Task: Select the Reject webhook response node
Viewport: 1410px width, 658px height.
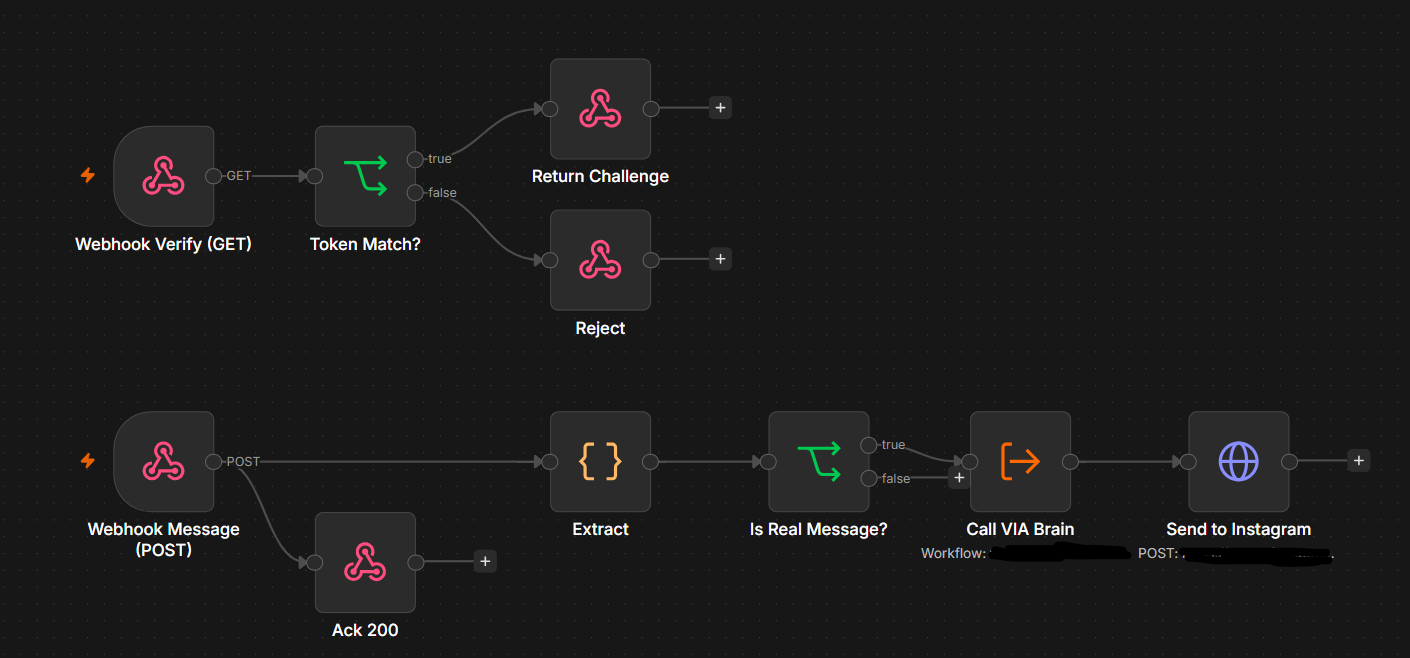Action: click(600, 260)
